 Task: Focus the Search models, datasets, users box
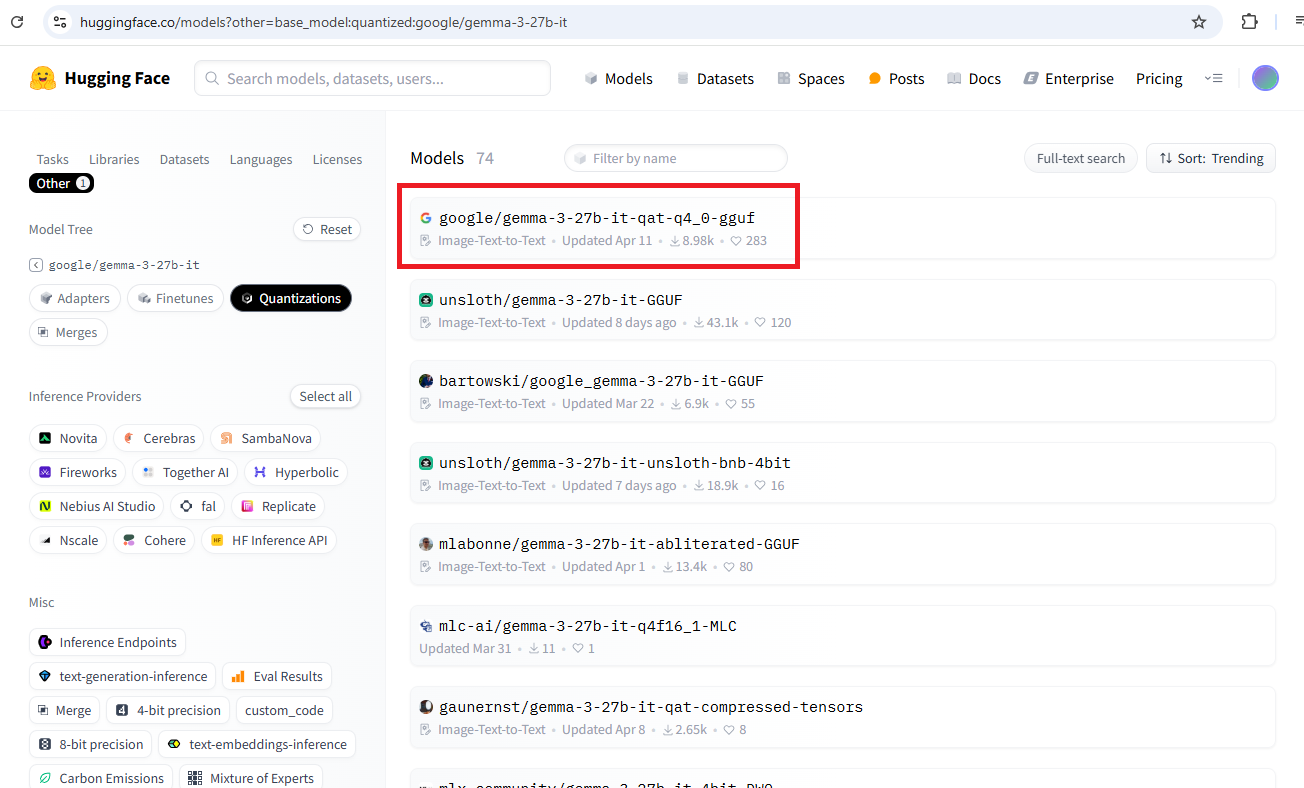(x=372, y=78)
